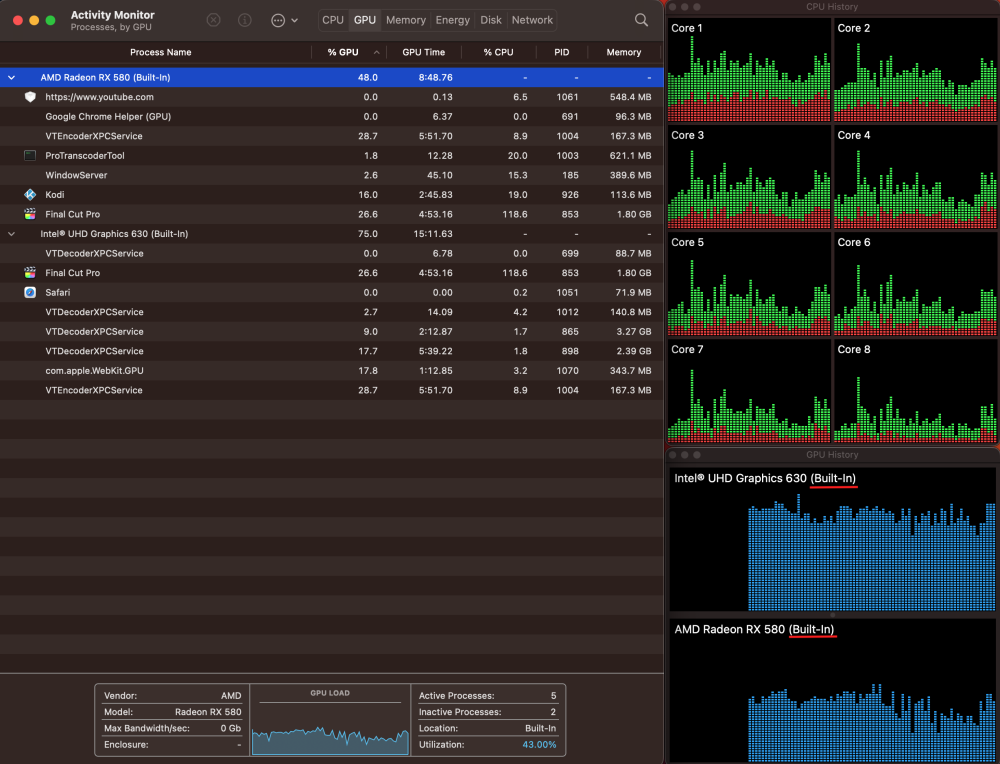
Task: Click AMD Radeon RX 580 graph in GPU History
Action: (832, 691)
